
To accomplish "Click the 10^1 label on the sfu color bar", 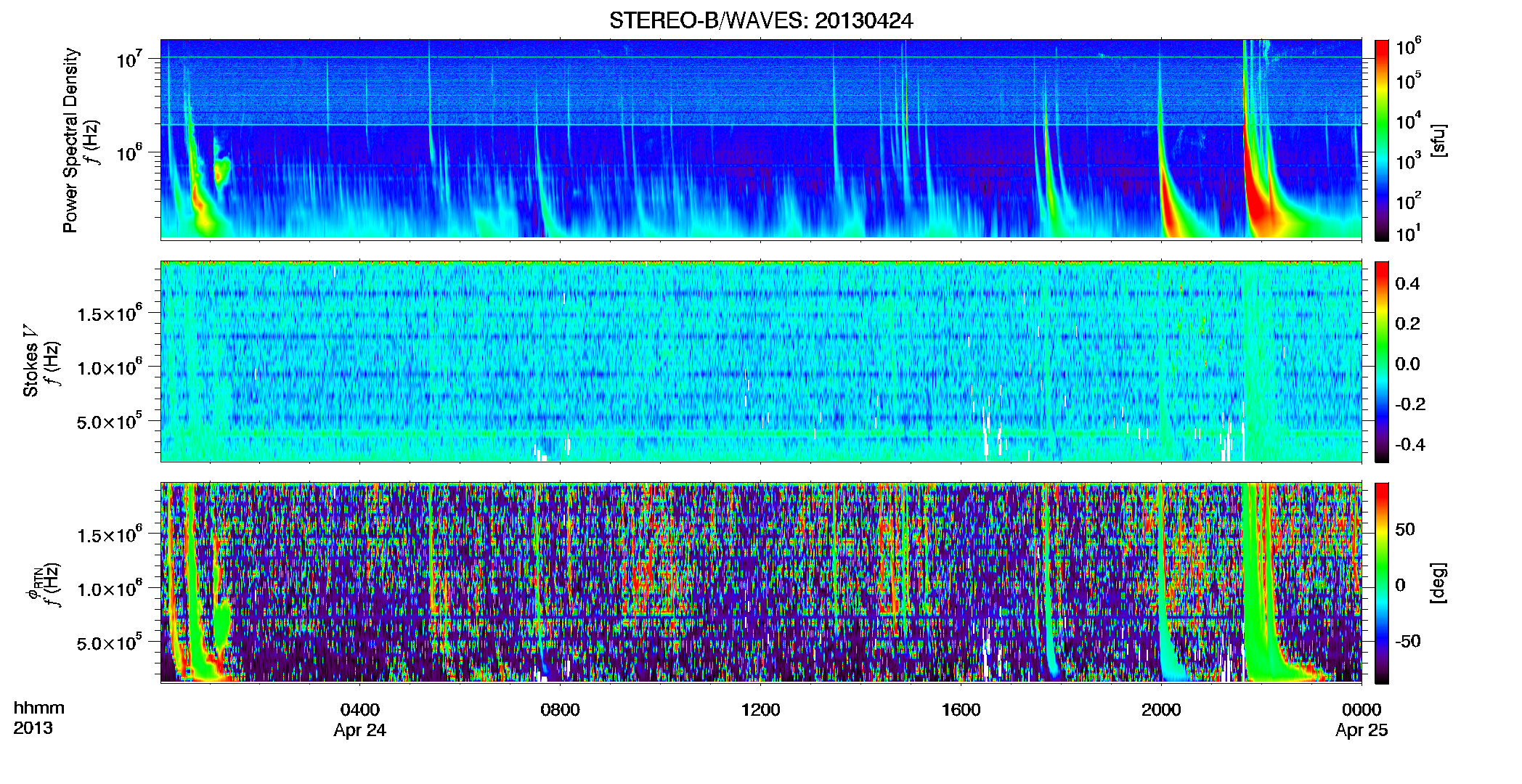I will (x=1409, y=233).
